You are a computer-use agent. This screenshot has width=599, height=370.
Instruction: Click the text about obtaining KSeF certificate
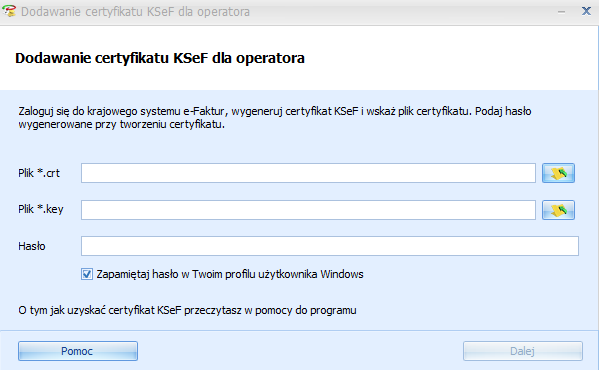pyautogui.click(x=187, y=310)
